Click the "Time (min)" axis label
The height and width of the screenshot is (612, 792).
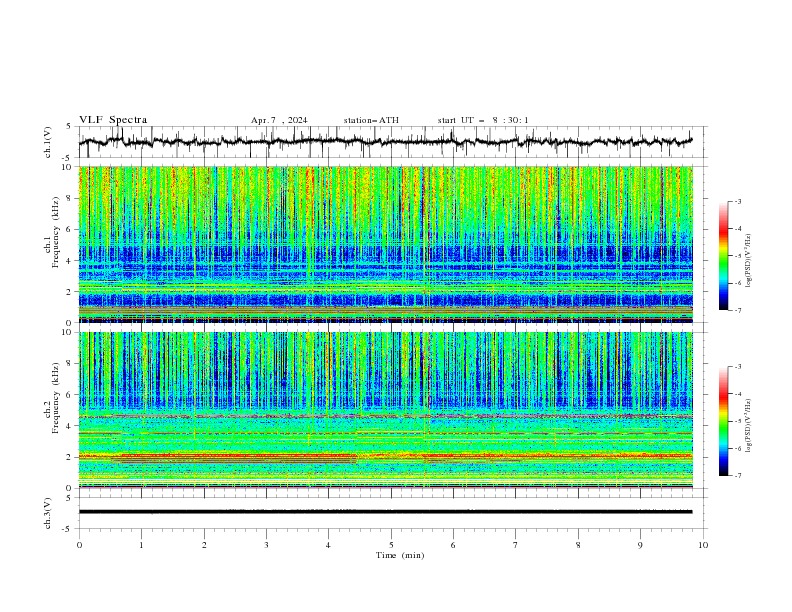click(x=400, y=555)
